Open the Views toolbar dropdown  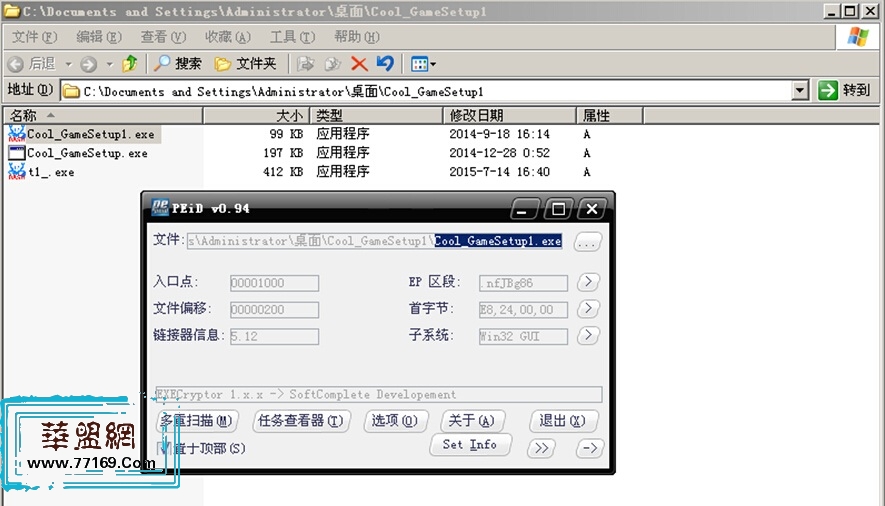pos(423,64)
